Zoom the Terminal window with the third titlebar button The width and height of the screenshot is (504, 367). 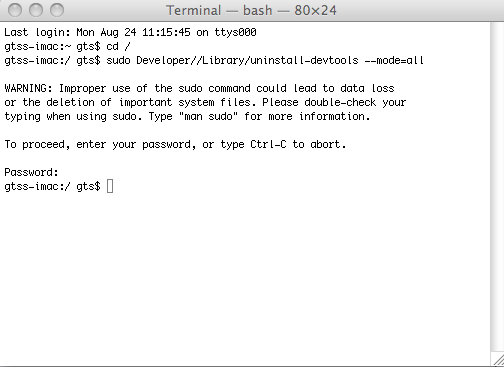tap(57, 10)
